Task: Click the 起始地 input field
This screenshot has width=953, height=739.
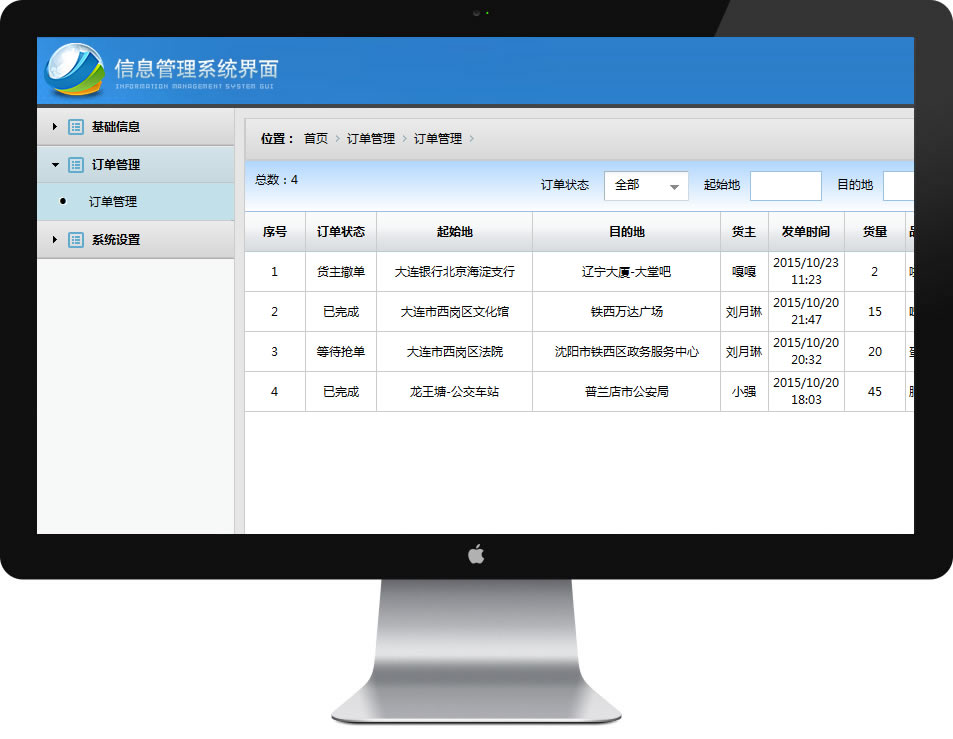Action: pyautogui.click(x=785, y=186)
